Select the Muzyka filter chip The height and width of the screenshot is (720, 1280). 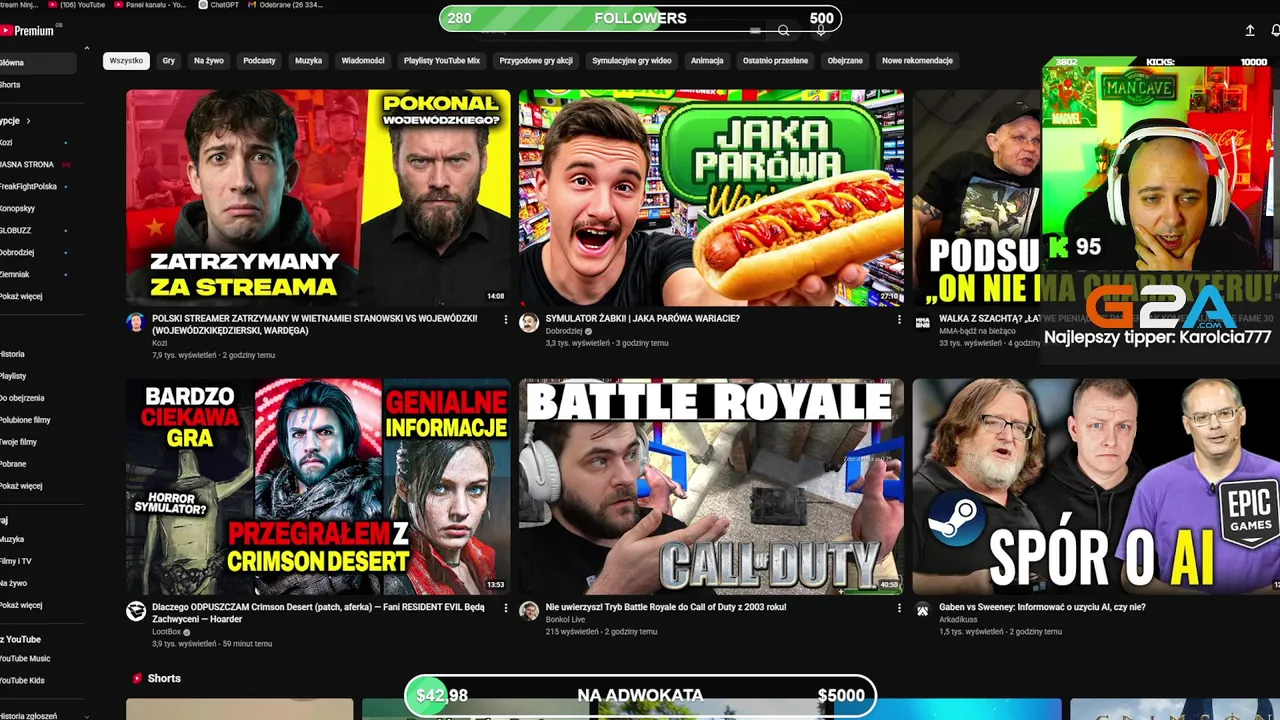pos(309,61)
